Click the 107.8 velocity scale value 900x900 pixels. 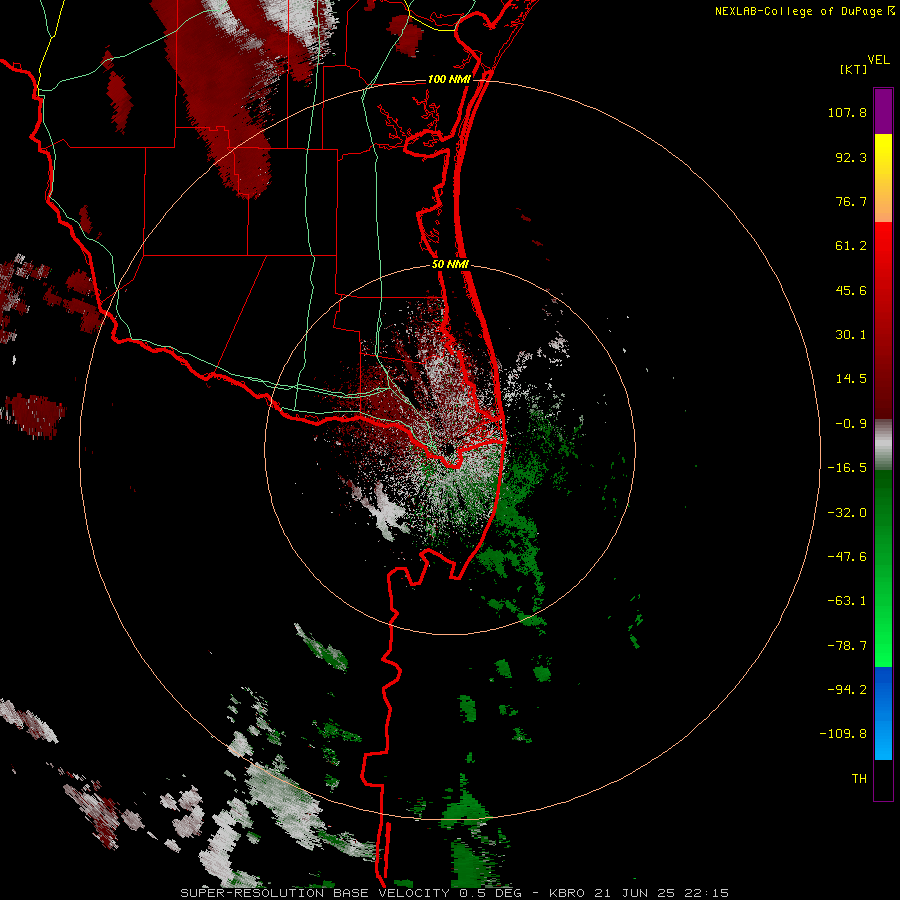click(x=847, y=112)
